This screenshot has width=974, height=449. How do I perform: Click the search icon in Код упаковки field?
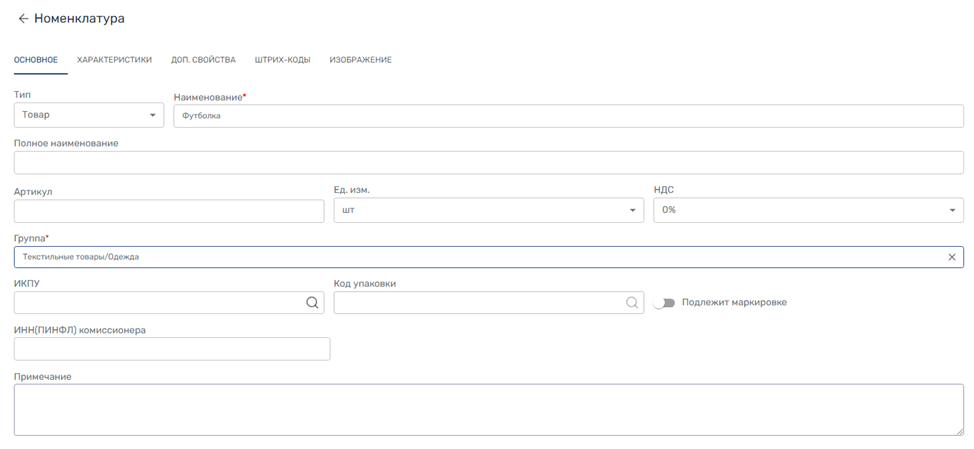pos(632,303)
